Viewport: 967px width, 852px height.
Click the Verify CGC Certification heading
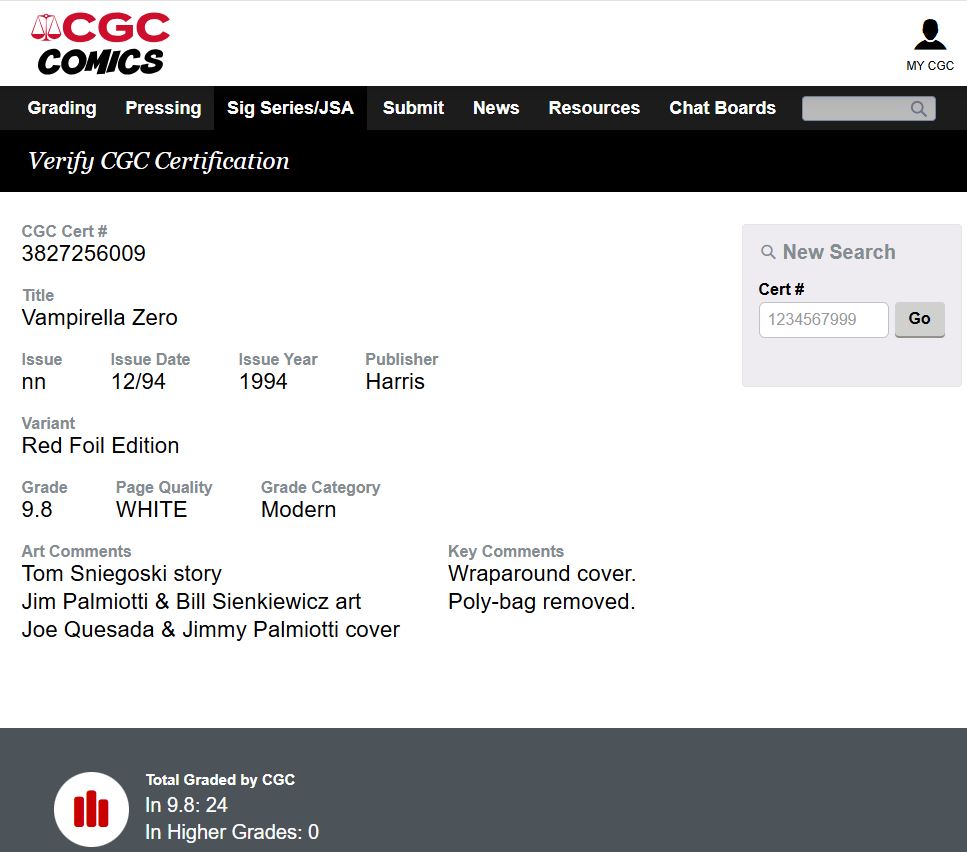click(159, 161)
